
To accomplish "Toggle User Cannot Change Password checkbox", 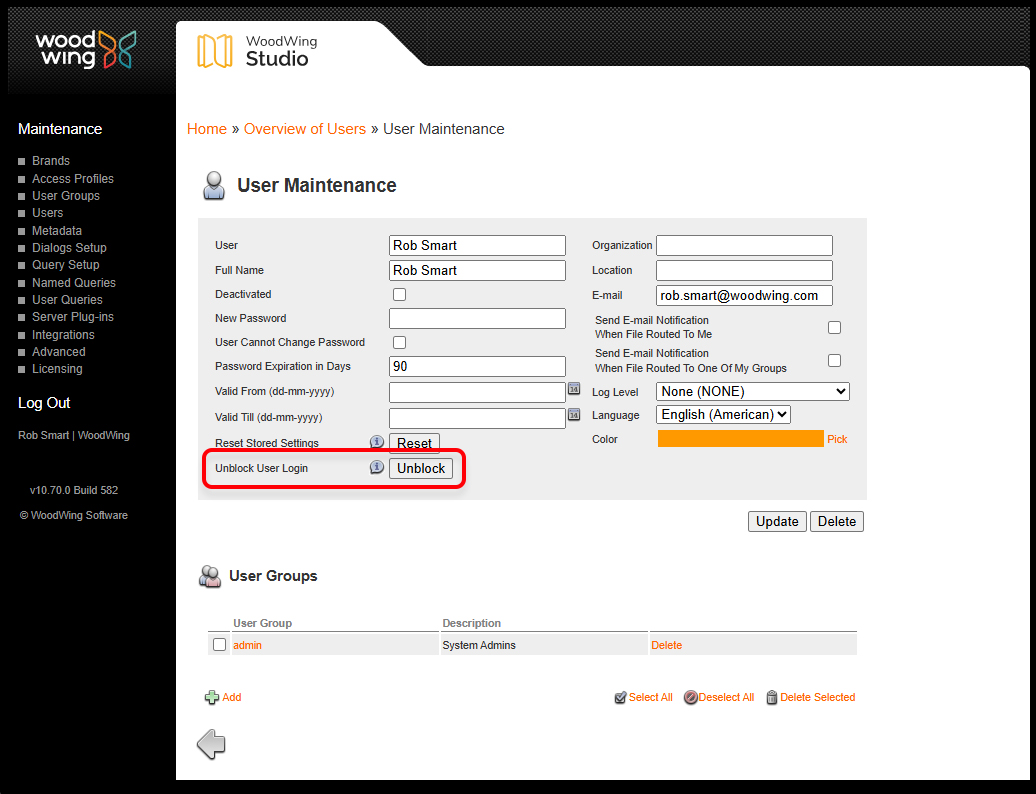I will (399, 342).
